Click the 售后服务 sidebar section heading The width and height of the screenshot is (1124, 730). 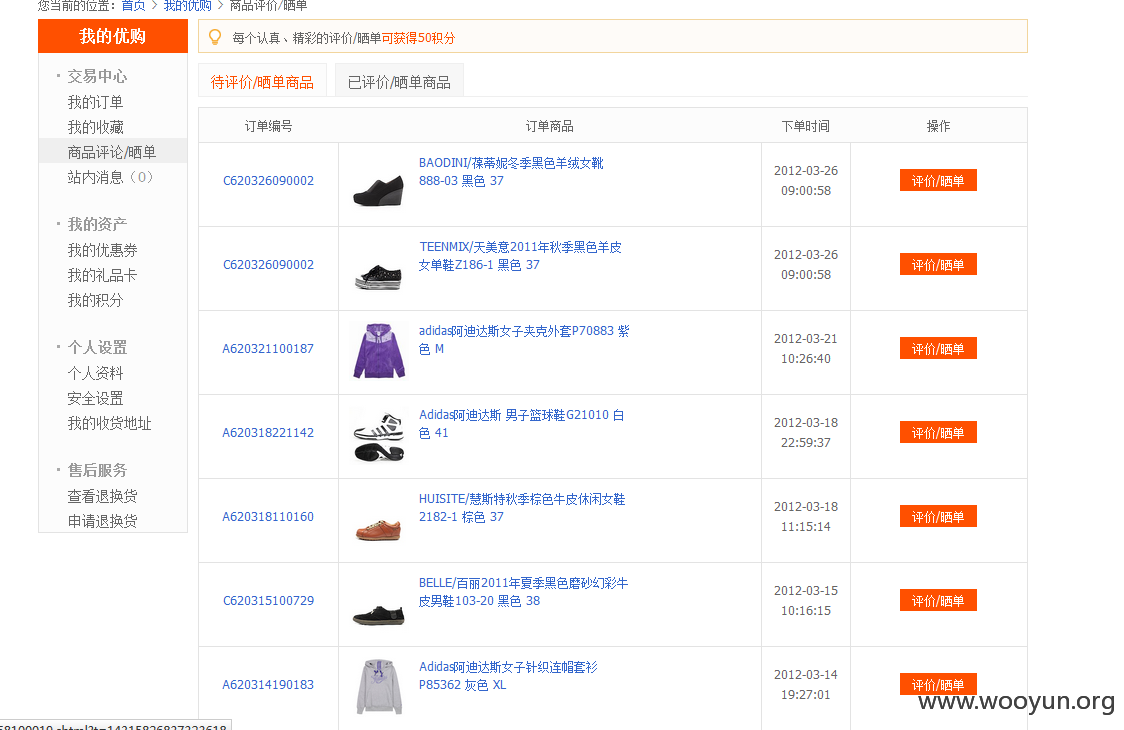coord(97,470)
